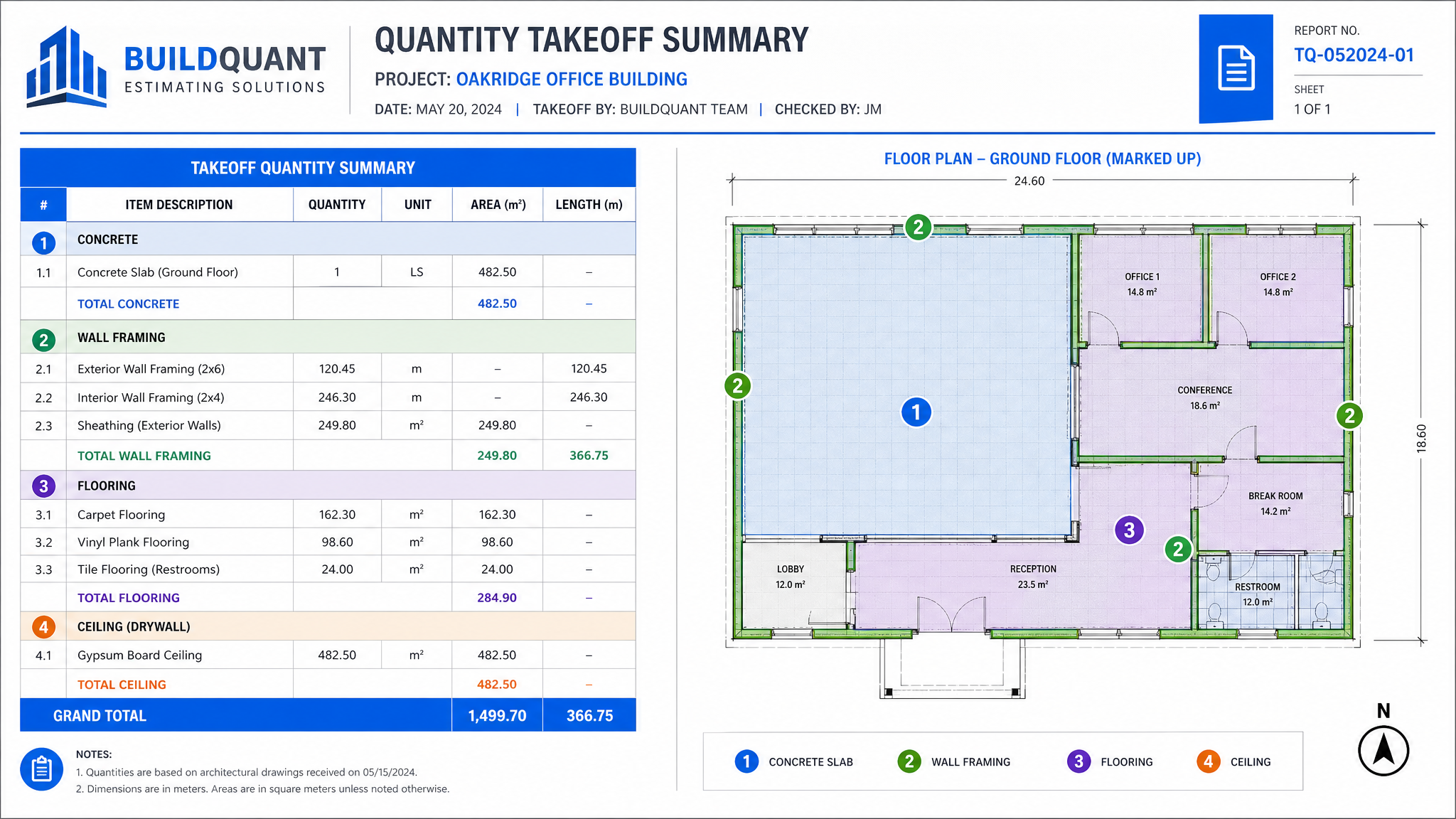Screen dimensions: 1456x819
Task: Click the clipboard notes icon
Action: pyautogui.click(x=42, y=769)
